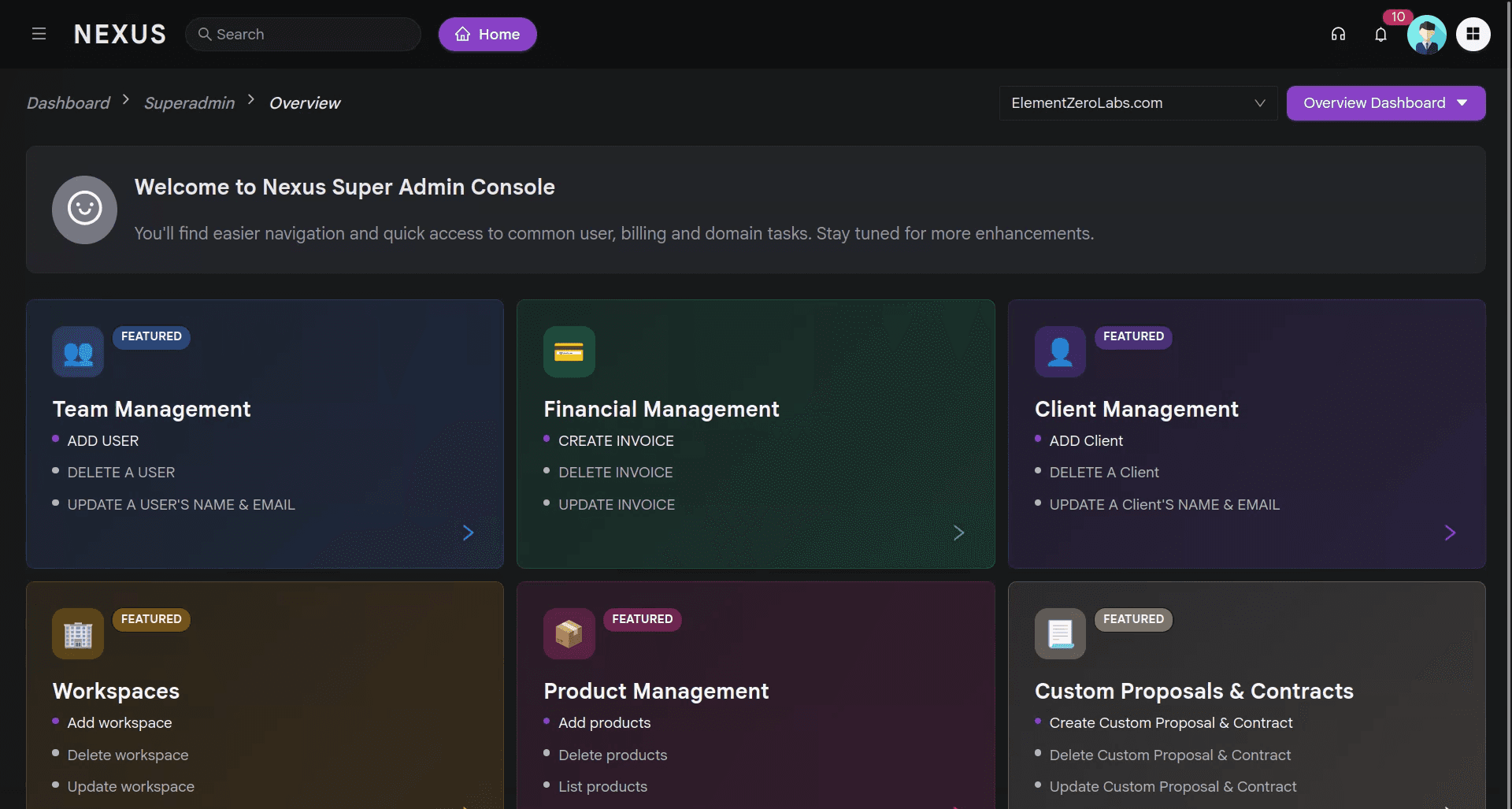Viewport: 1512px width, 809px height.
Task: Click the NEXUS logo
Action: pos(120,34)
